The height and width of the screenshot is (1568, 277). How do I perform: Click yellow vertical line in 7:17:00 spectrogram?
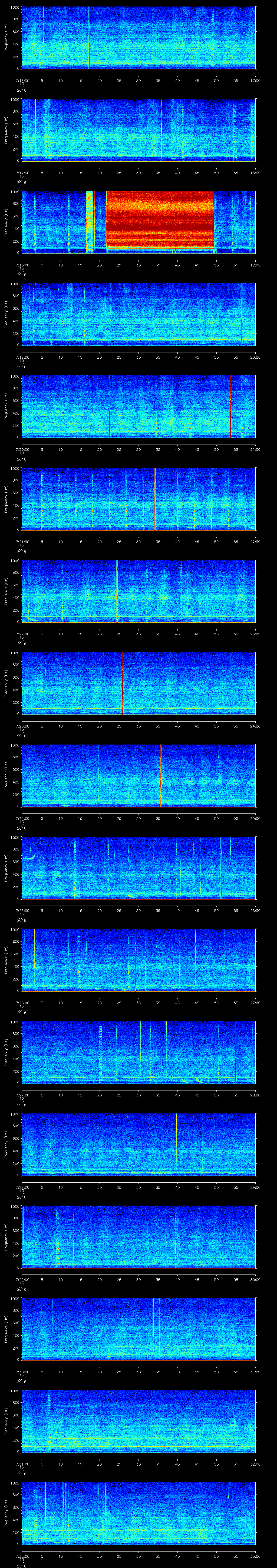pyautogui.click(x=35, y=128)
